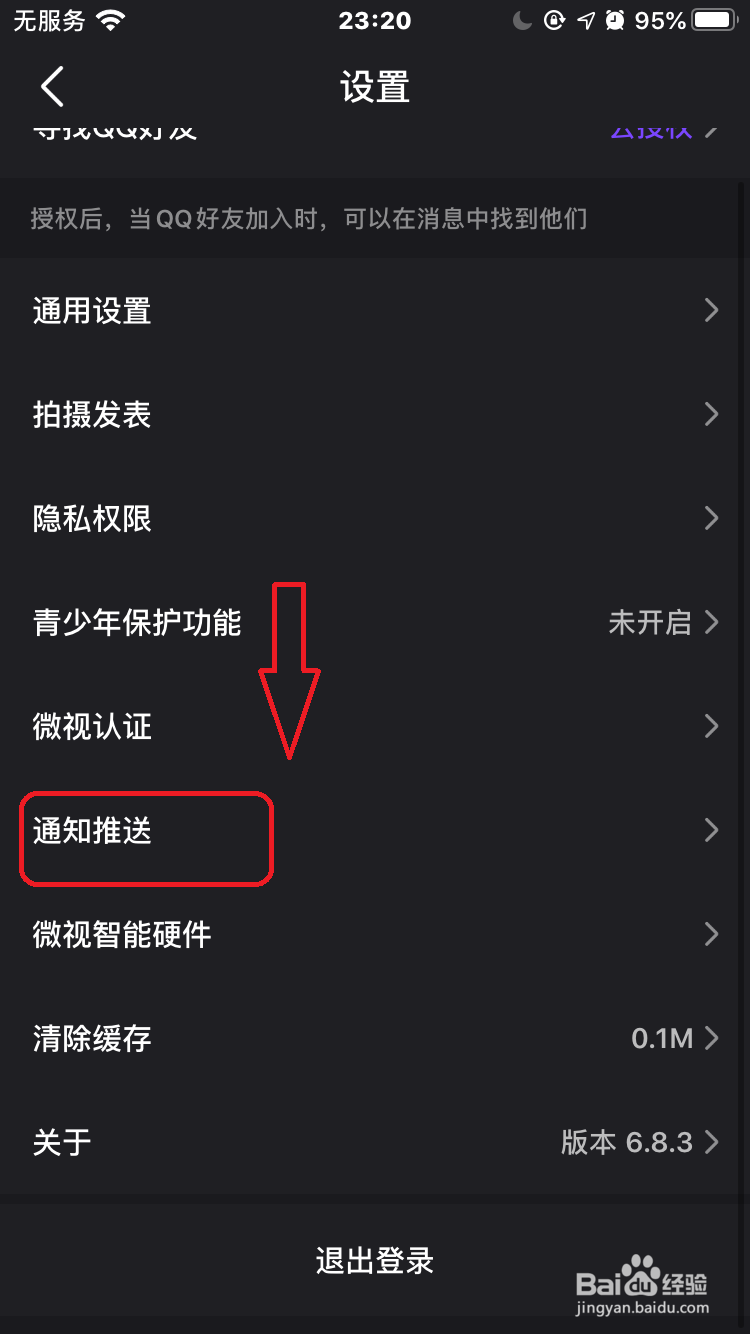The height and width of the screenshot is (1334, 750).
Task: Tap the 23:20 clock in status bar
Action: [375, 20]
